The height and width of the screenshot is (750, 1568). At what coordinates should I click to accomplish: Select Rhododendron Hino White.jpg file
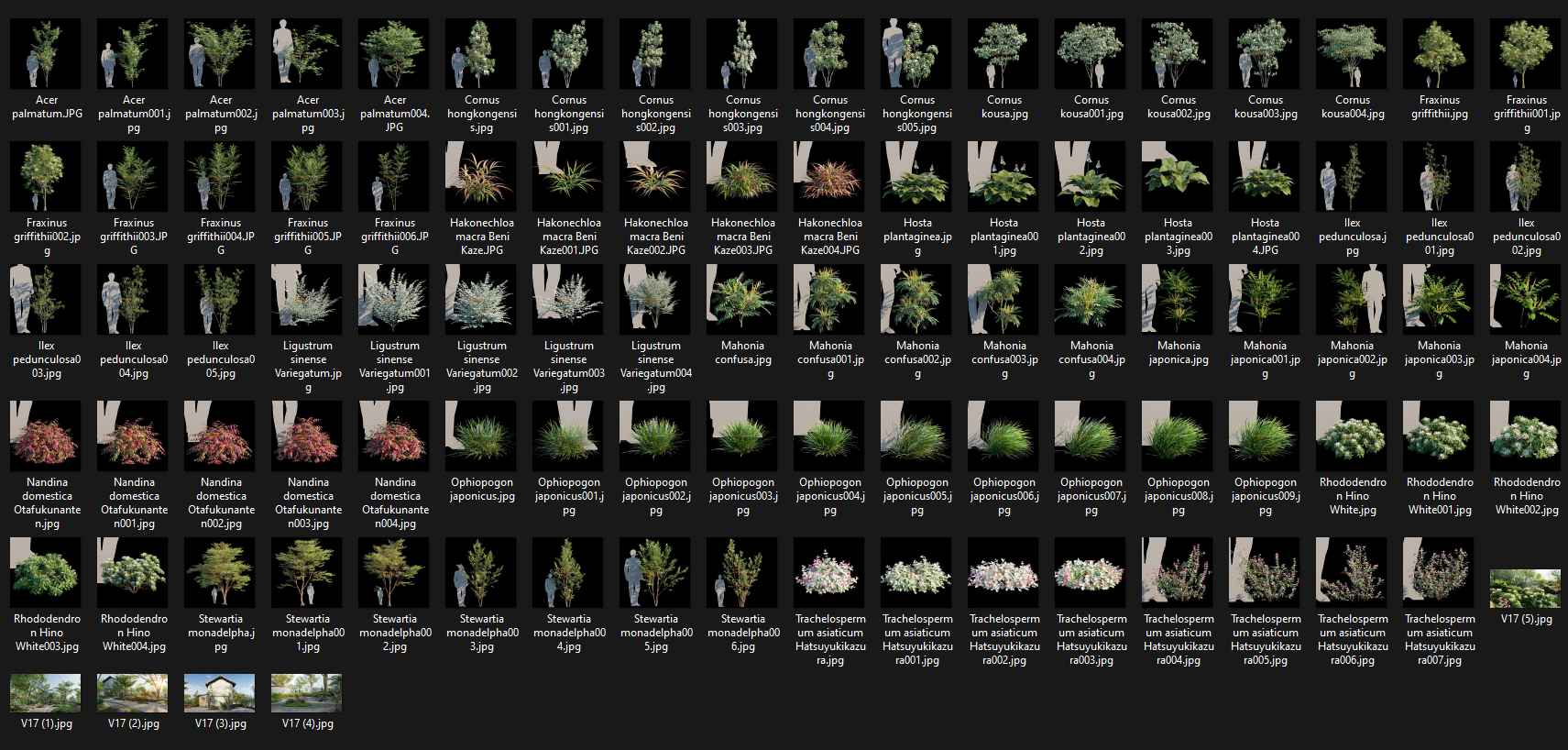coord(1352,436)
